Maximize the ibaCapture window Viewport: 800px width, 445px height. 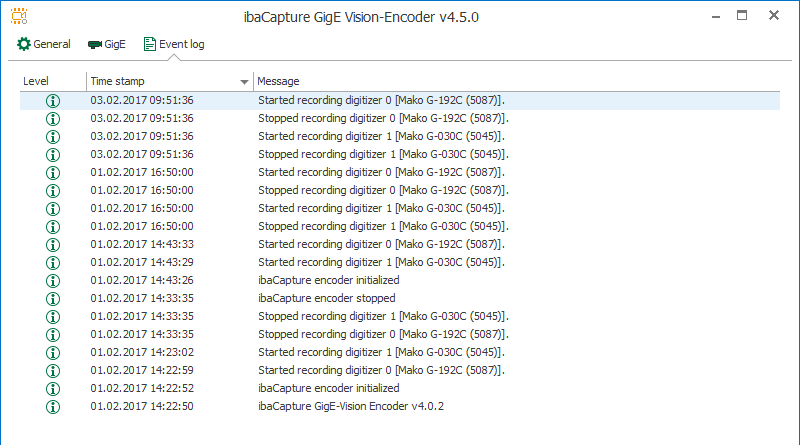click(x=742, y=16)
